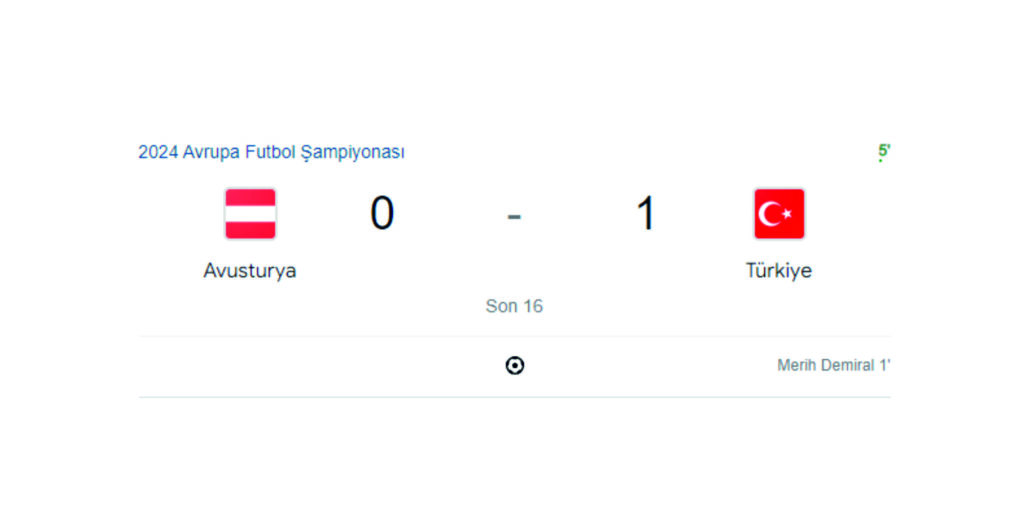Click the white crescent on Turkey's flag
1024x514 pixels.
click(771, 214)
